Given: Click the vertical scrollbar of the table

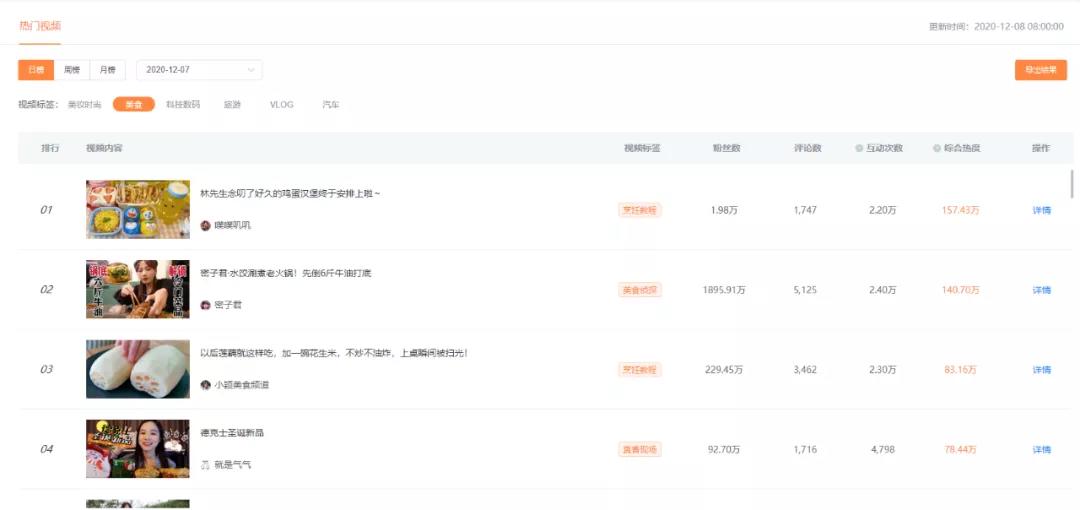Looking at the screenshot, I should tap(1072, 184).
